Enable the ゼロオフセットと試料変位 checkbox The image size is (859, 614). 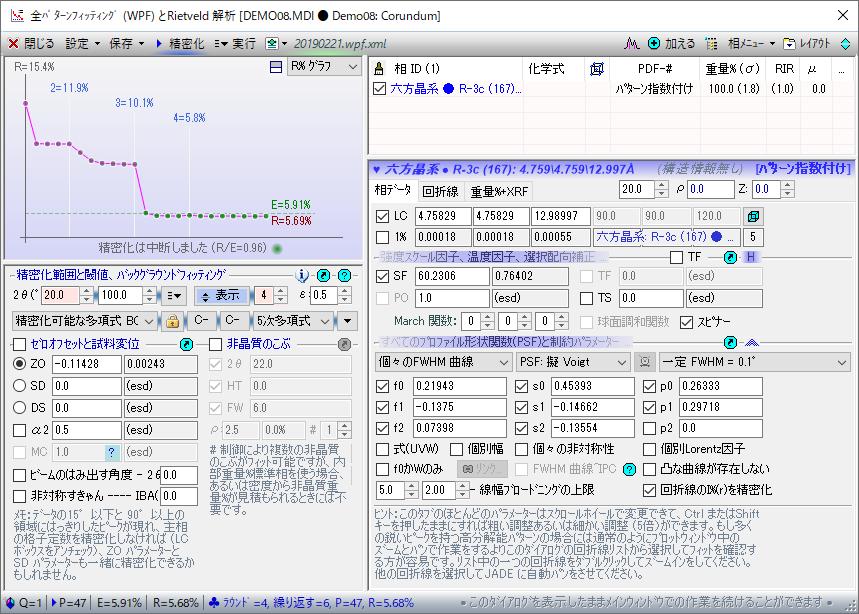20,345
